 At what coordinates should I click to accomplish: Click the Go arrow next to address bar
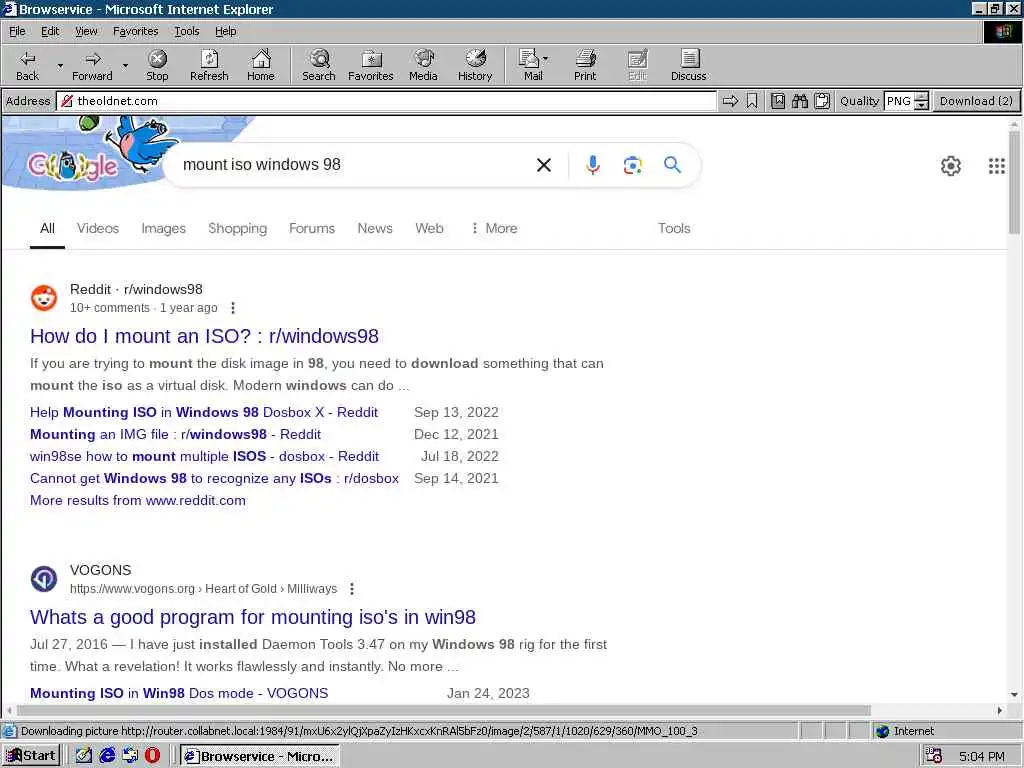pos(730,101)
